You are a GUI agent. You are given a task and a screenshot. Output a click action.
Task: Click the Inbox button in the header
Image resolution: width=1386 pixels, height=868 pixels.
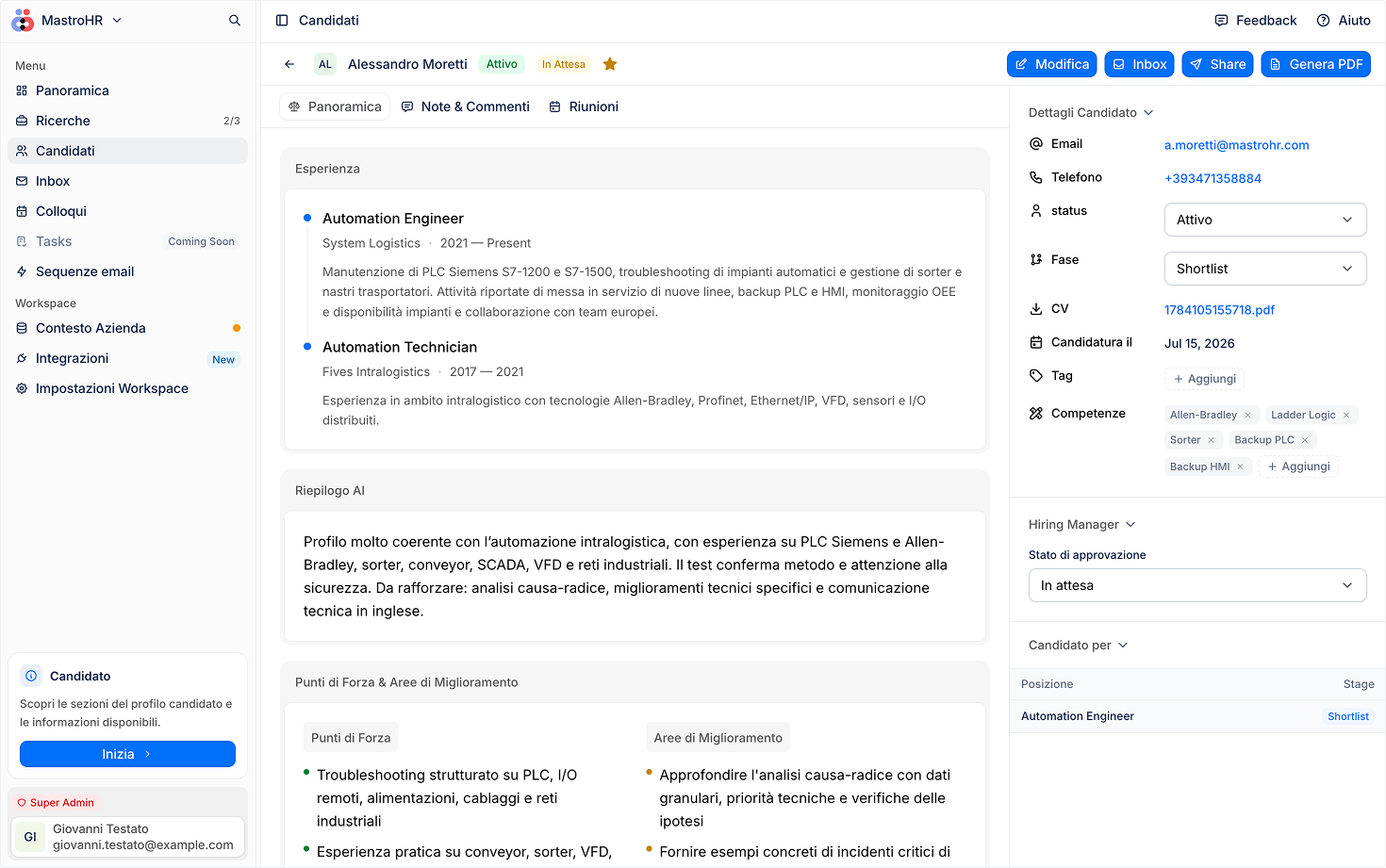click(1139, 64)
